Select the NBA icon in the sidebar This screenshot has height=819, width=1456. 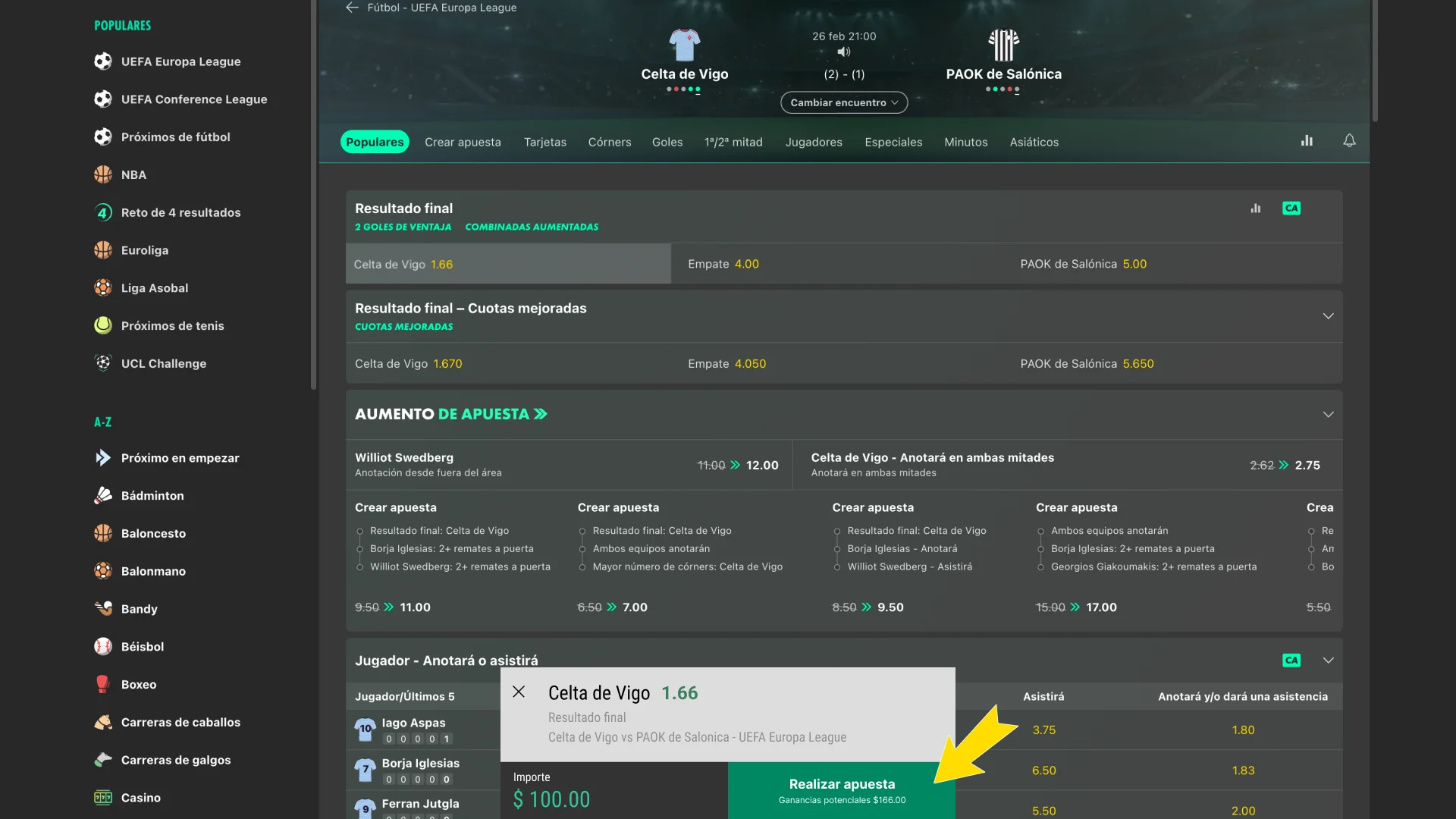point(103,174)
